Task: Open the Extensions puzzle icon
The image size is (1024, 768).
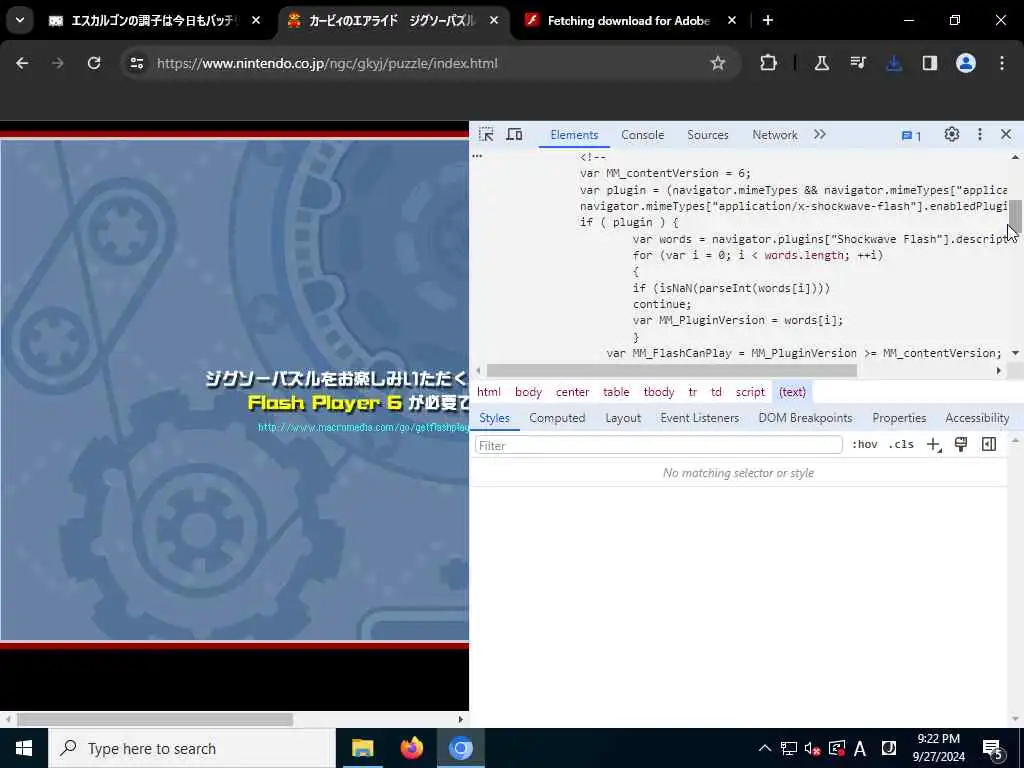Action: point(768,63)
